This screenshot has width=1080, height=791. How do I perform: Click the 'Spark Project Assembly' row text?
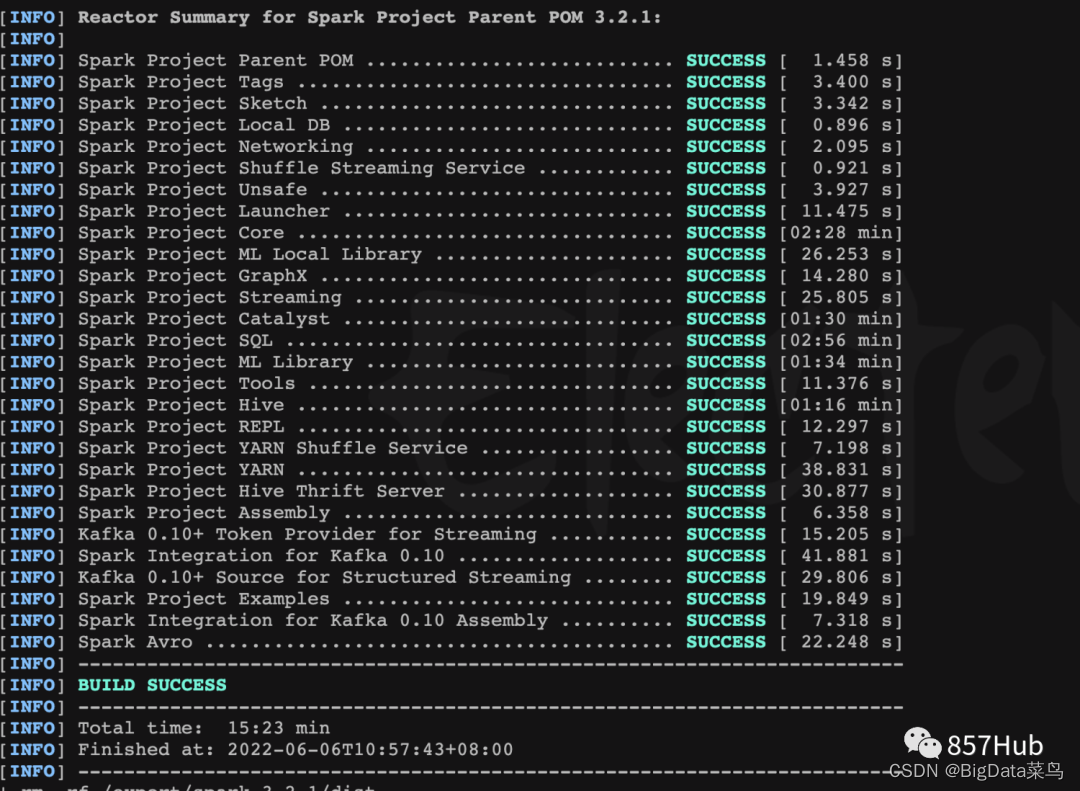pyautogui.click(x=204, y=513)
